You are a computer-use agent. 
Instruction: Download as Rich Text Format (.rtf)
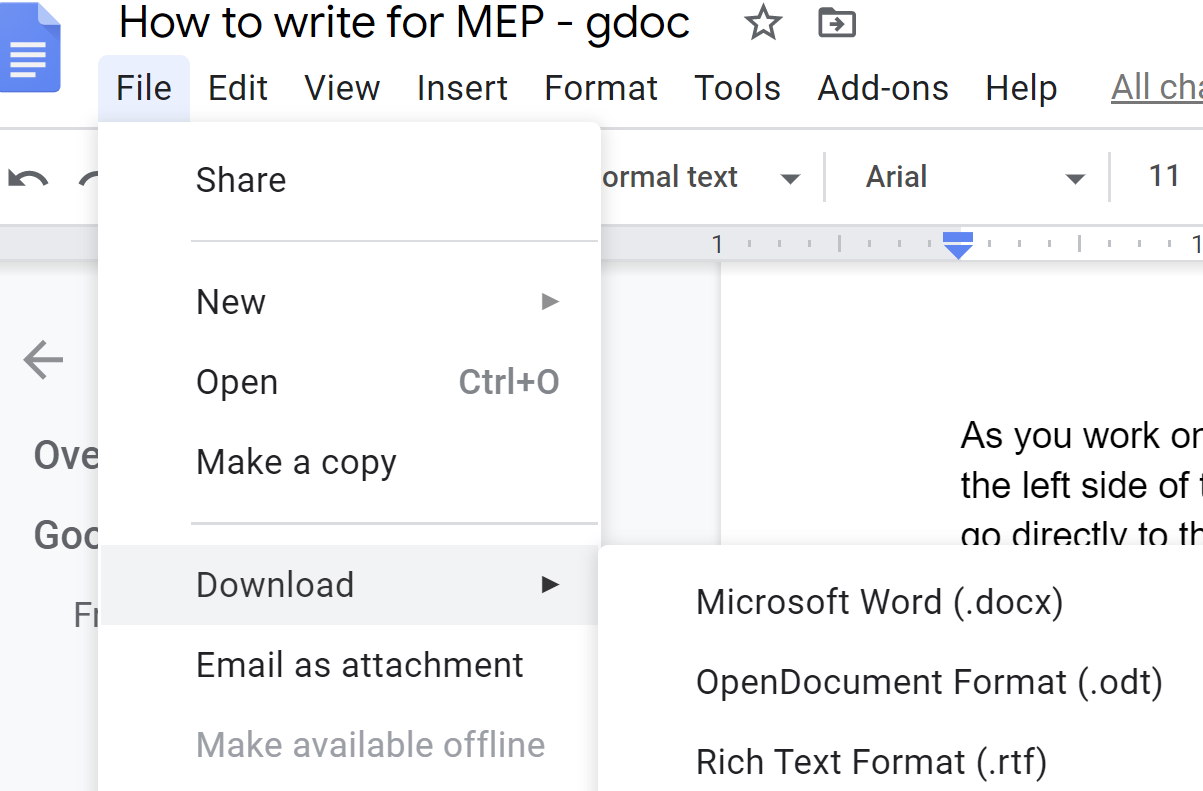coord(900,762)
